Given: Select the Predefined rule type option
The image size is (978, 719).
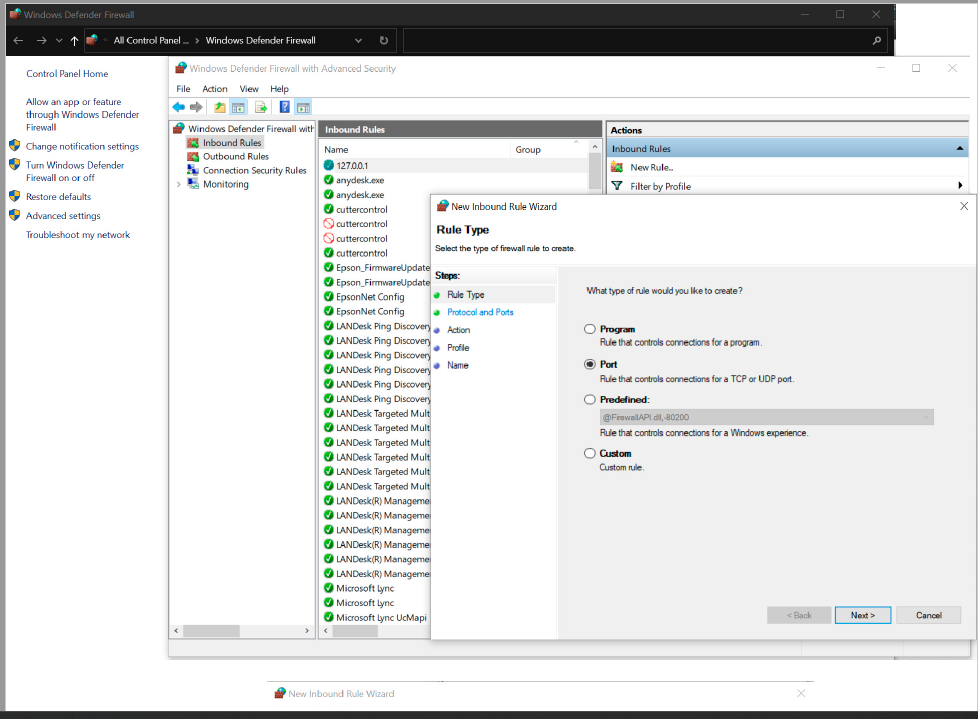Looking at the screenshot, I should coord(590,400).
